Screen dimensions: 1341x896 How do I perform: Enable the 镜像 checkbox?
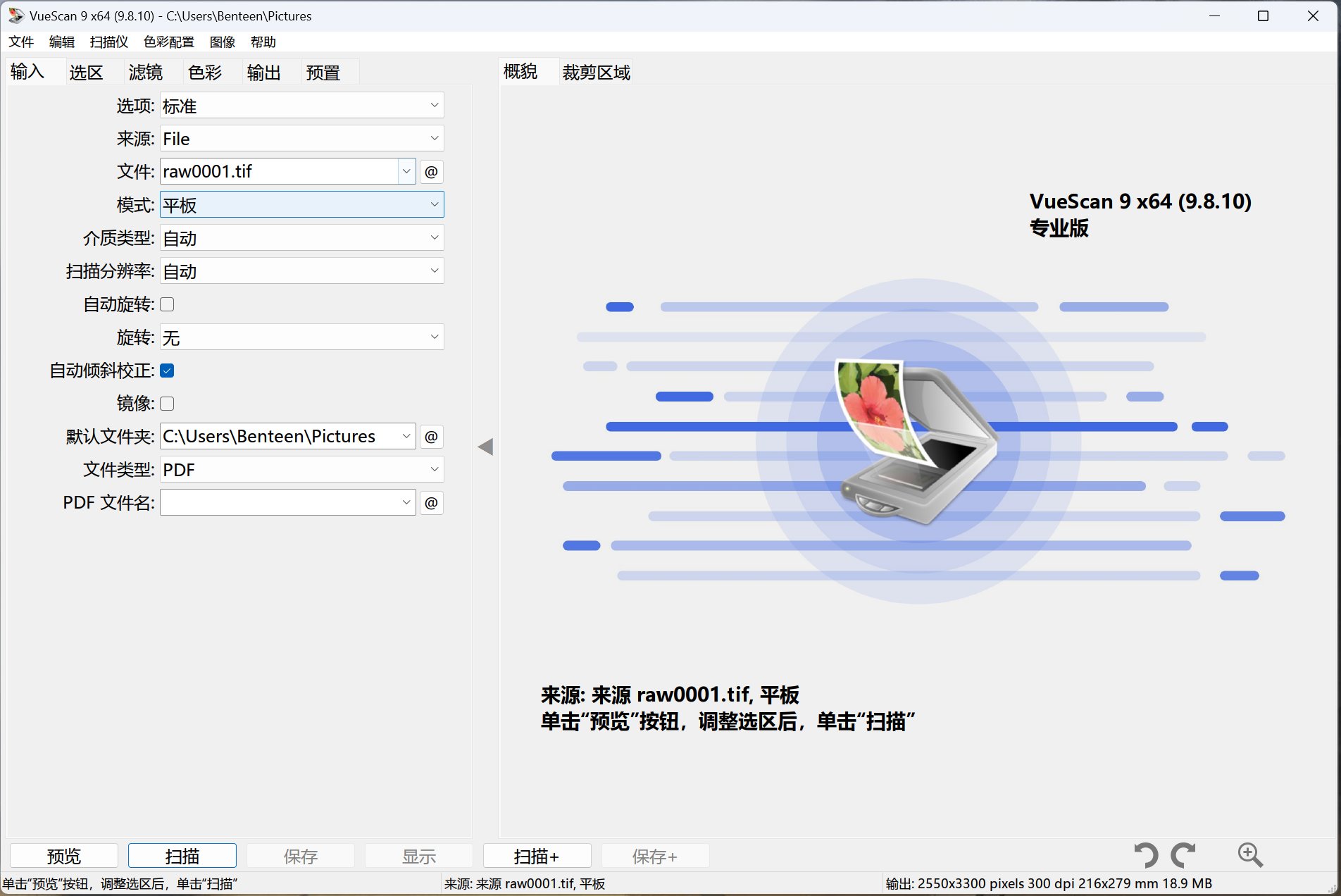167,404
